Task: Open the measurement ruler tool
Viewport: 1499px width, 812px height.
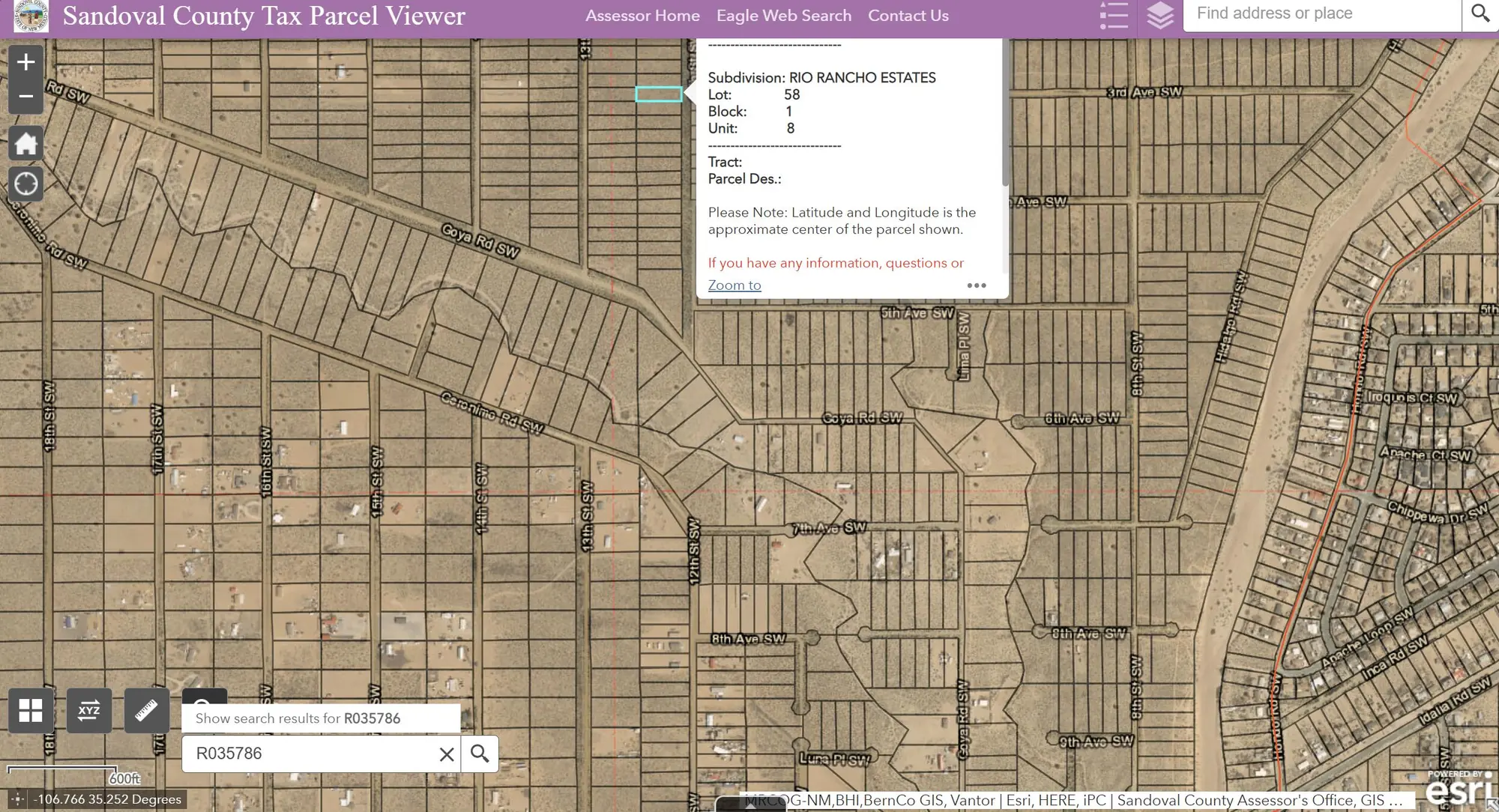Action: [147, 710]
